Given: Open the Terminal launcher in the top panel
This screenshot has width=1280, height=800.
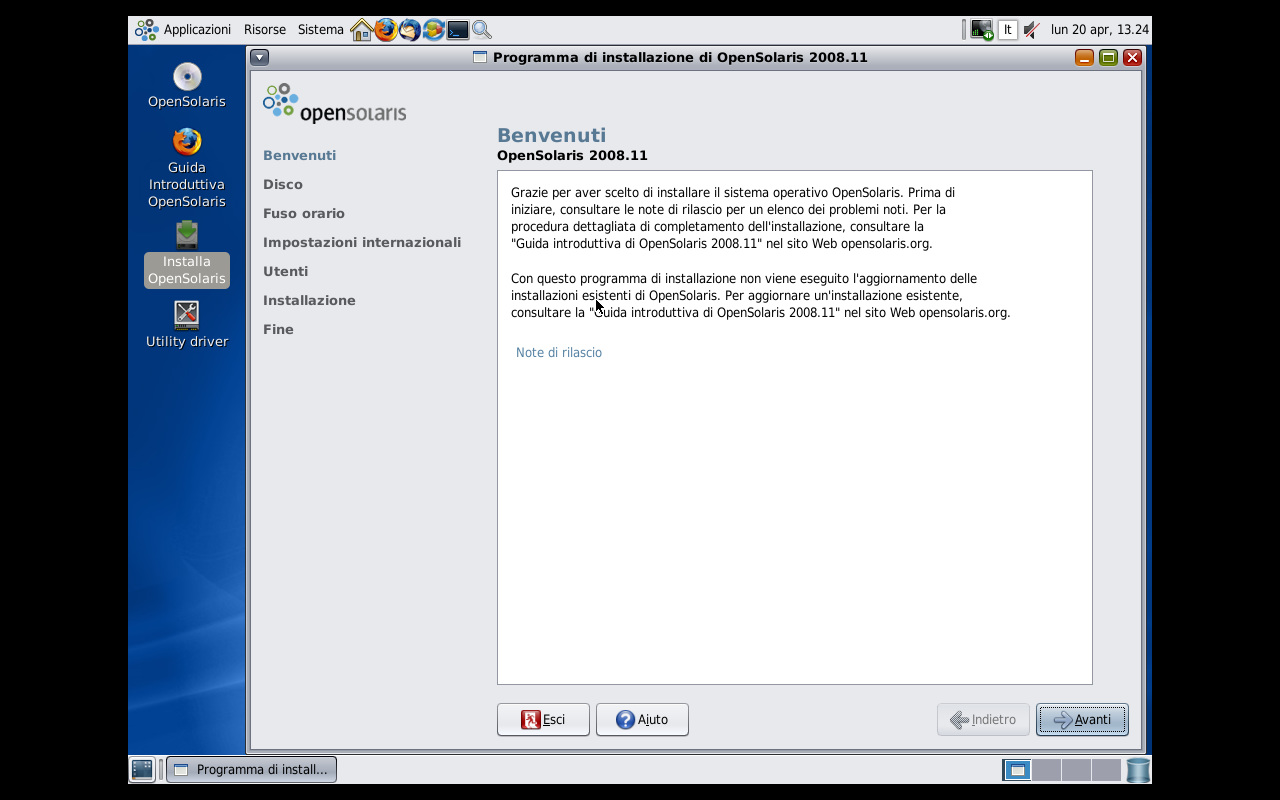Looking at the screenshot, I should (x=458, y=30).
